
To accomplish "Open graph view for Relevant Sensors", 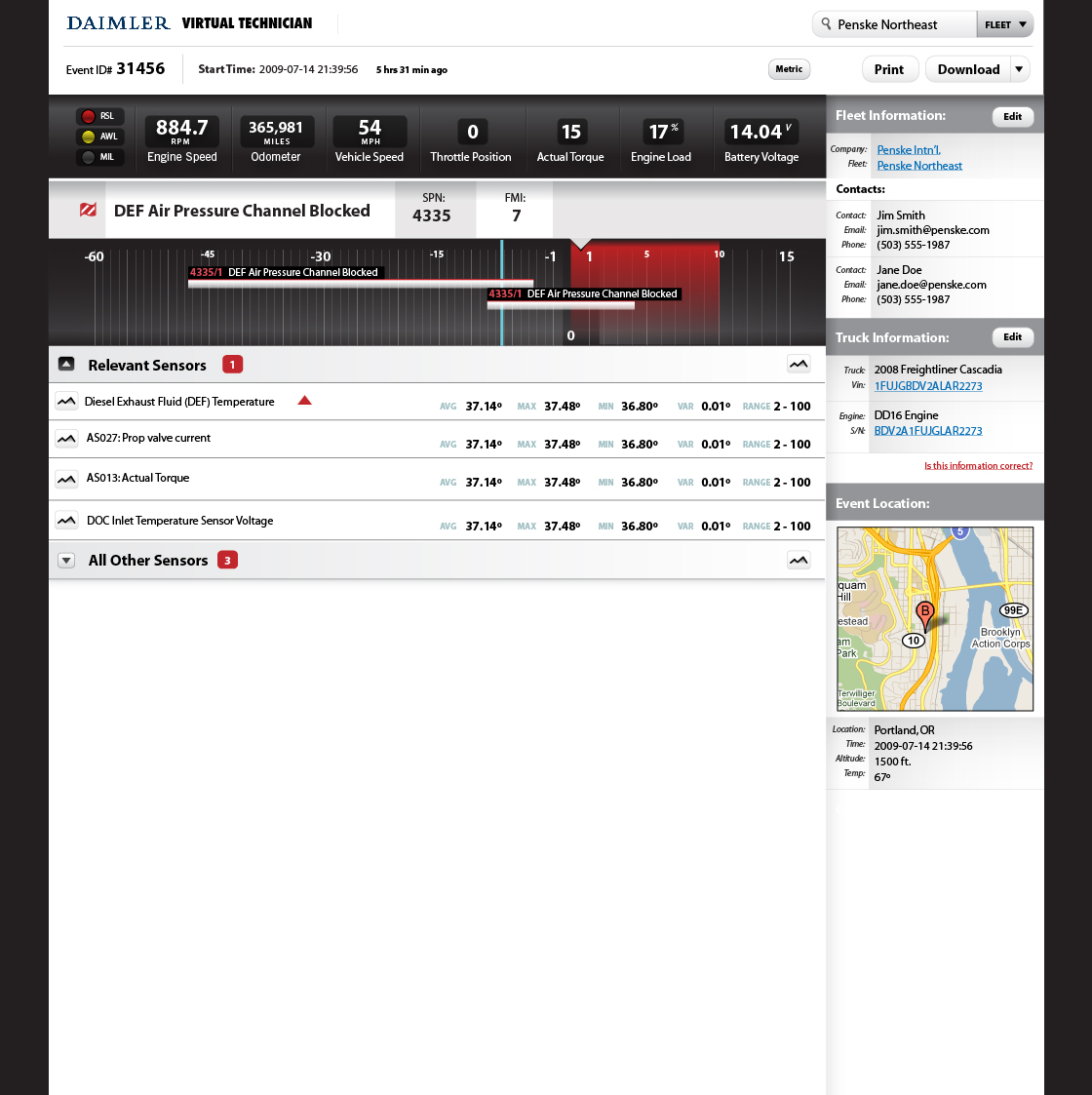I will click(x=799, y=364).
